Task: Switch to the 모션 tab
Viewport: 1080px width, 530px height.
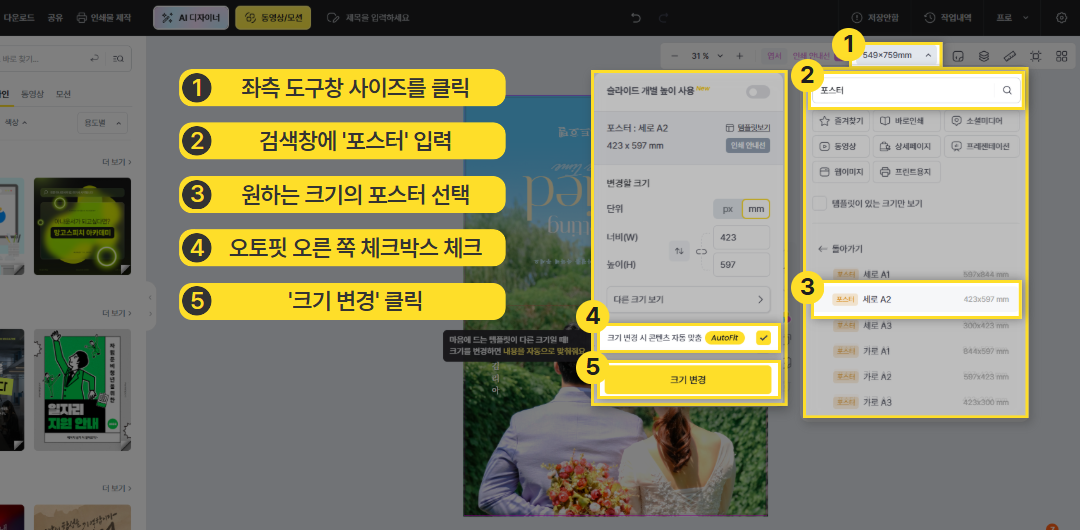Action: [63, 94]
